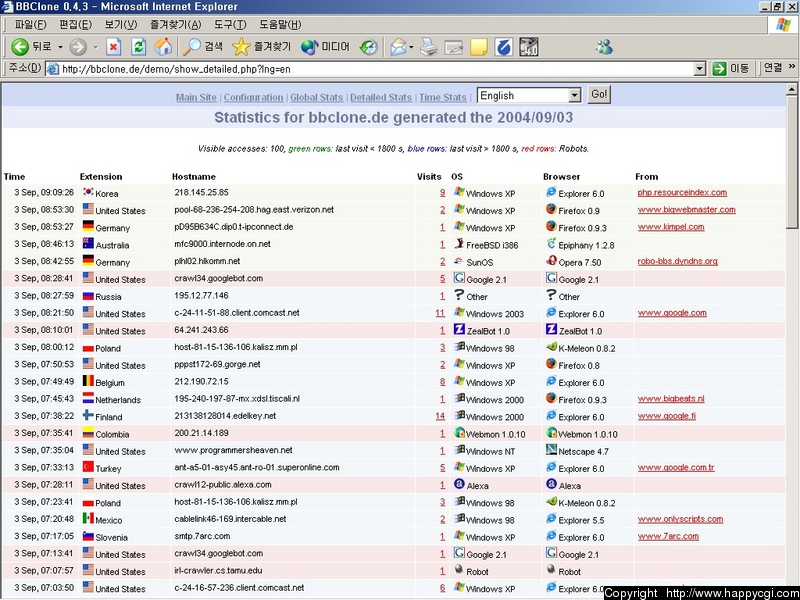
Task: Click the grey Forward arrow button
Action: click(x=78, y=47)
